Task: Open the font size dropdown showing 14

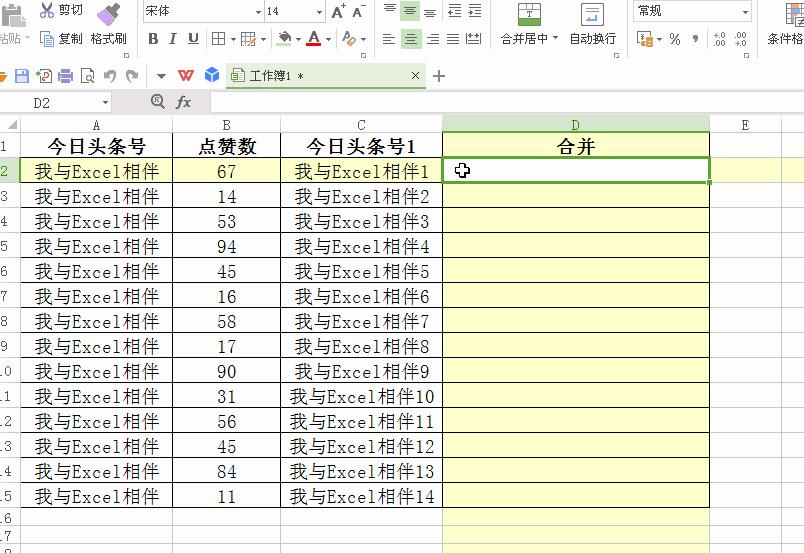Action: coord(319,12)
